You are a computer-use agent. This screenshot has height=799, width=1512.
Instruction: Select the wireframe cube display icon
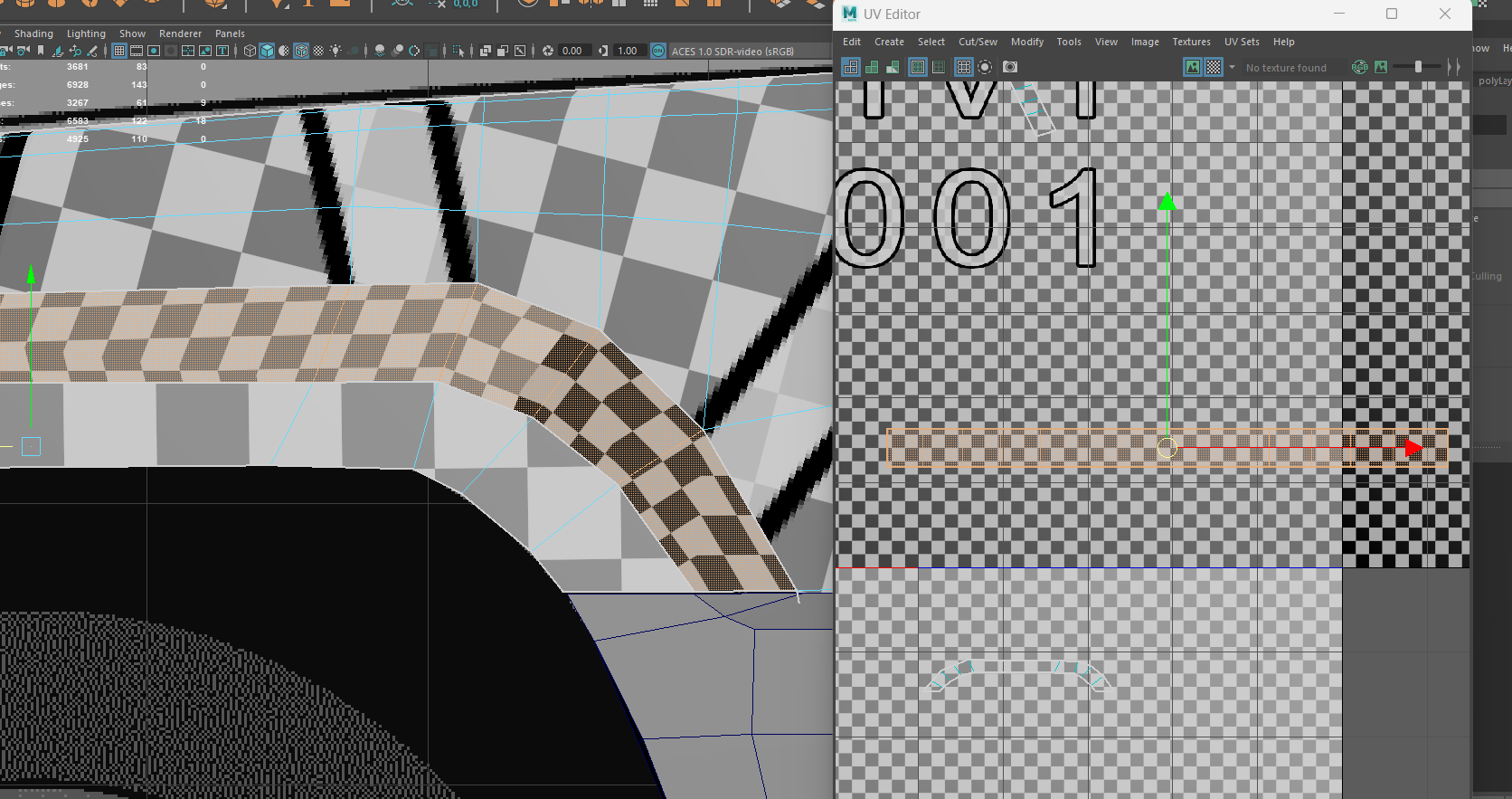[x=250, y=51]
